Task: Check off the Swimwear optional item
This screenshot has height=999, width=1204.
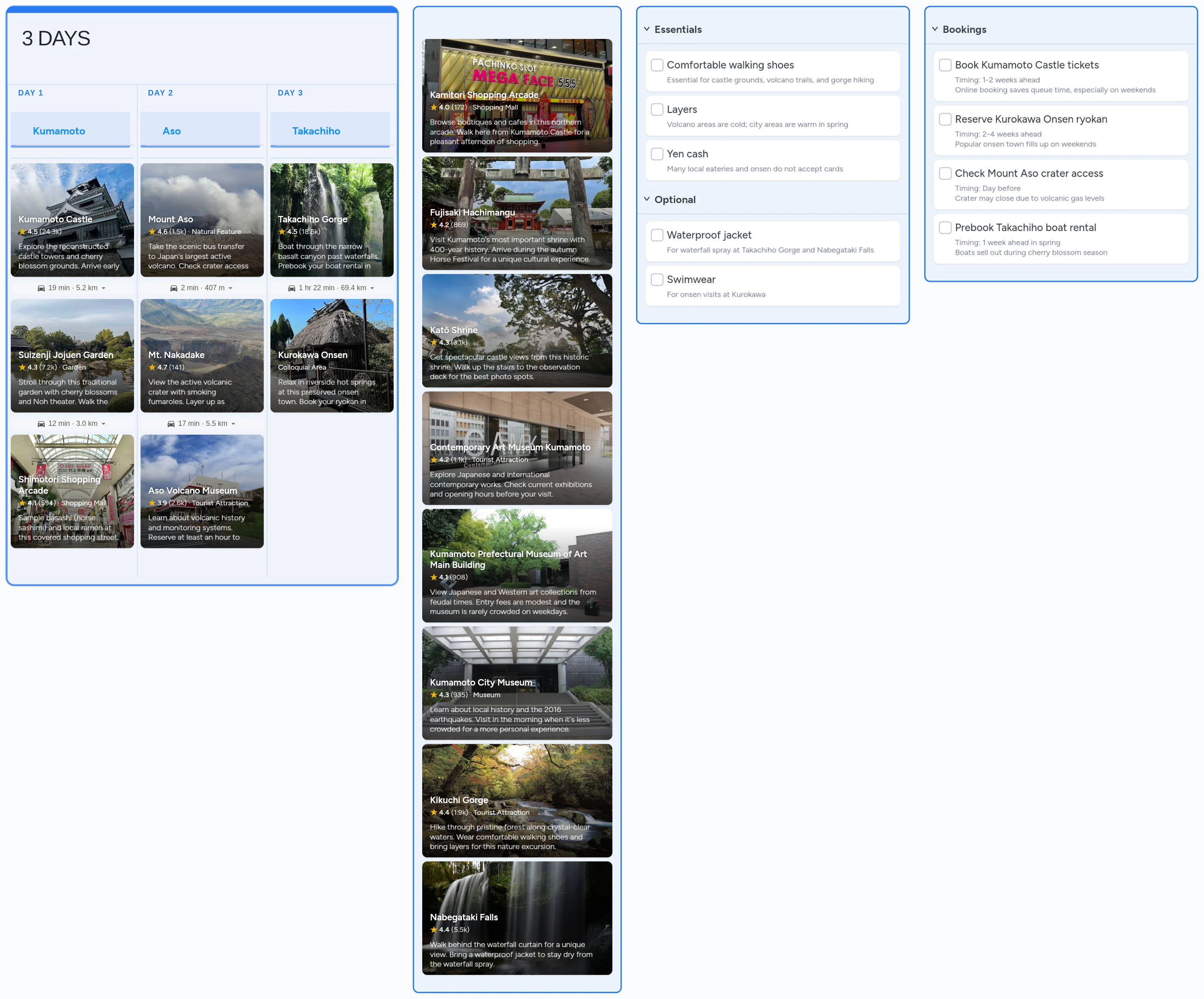Action: [657, 279]
